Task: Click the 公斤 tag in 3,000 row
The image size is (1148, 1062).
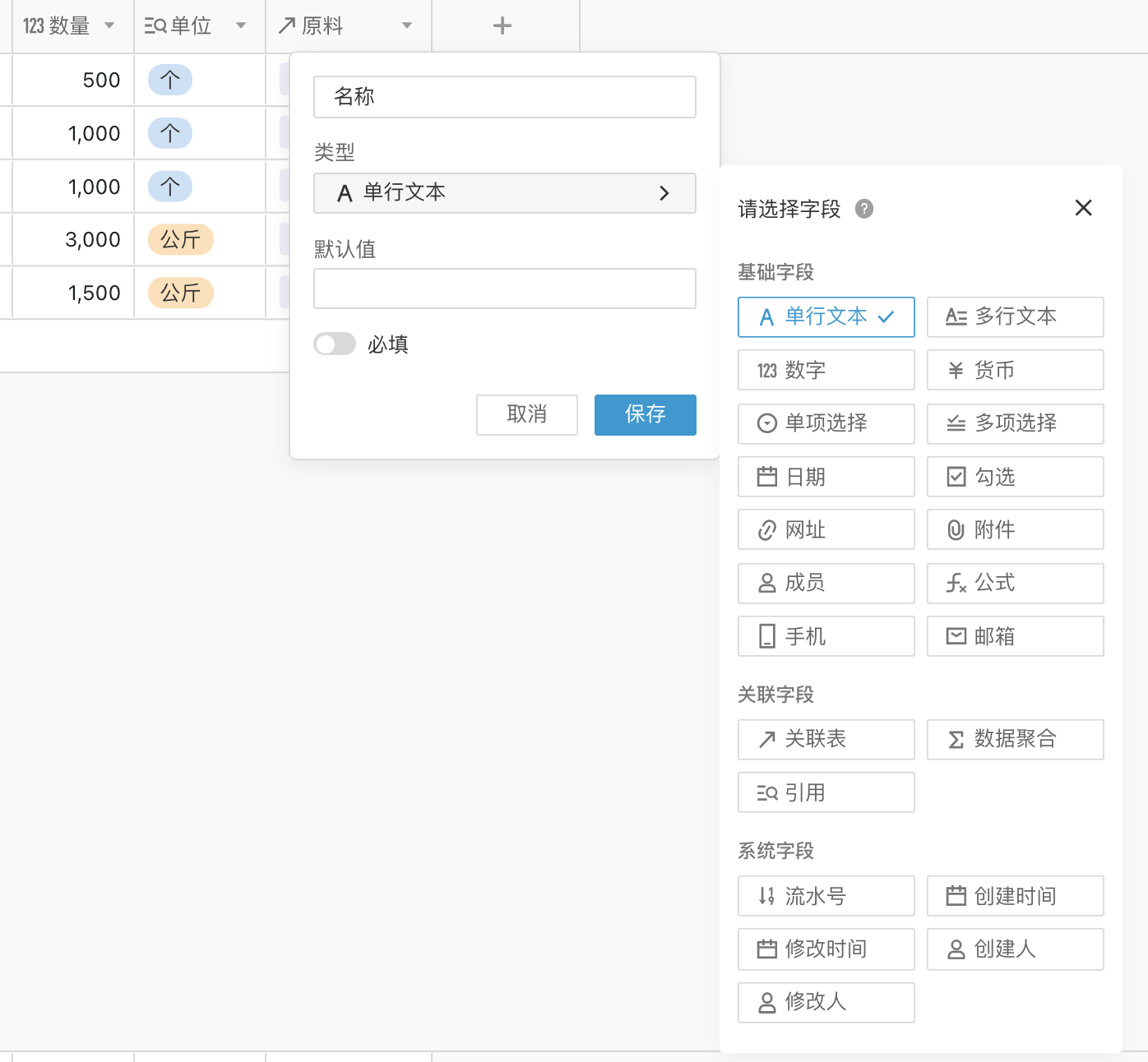Action: point(181,239)
